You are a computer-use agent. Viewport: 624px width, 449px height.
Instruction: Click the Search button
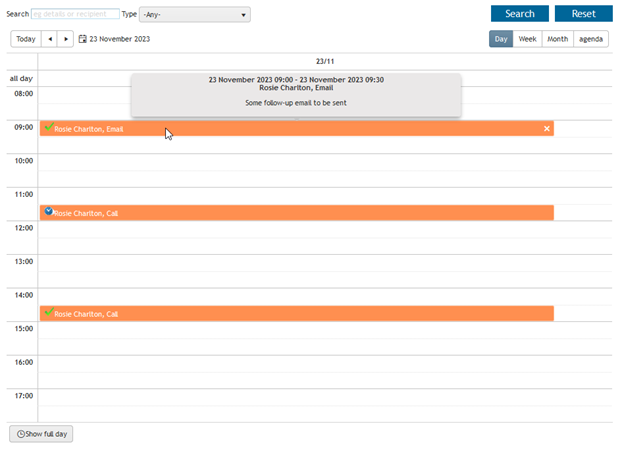520,14
